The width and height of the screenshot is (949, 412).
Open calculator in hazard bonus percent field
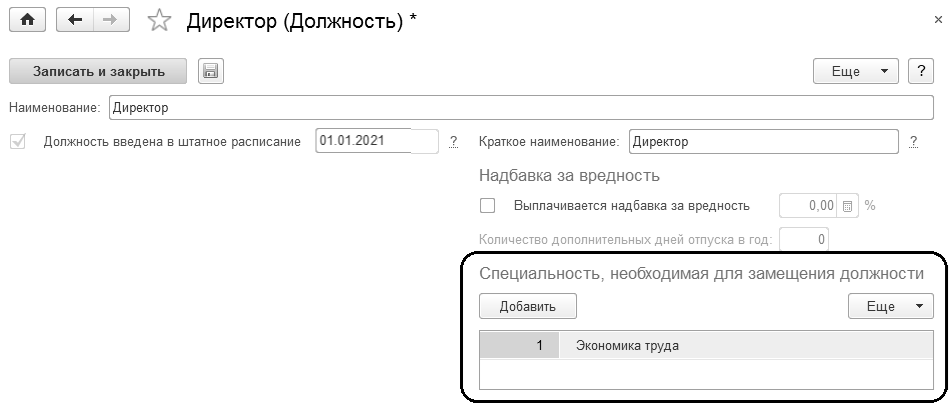click(x=848, y=206)
